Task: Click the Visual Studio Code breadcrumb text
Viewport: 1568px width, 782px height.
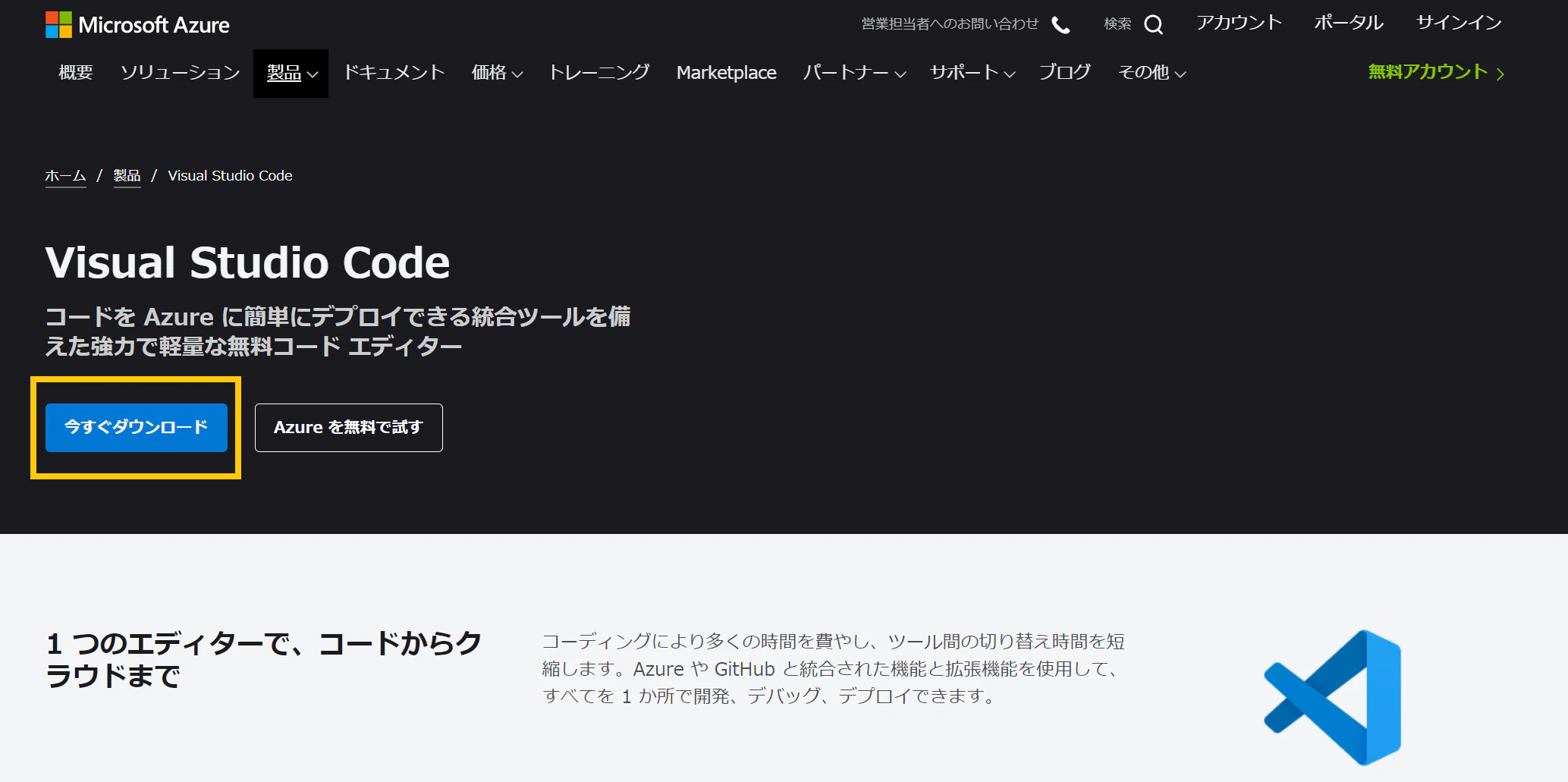Action: 230,176
